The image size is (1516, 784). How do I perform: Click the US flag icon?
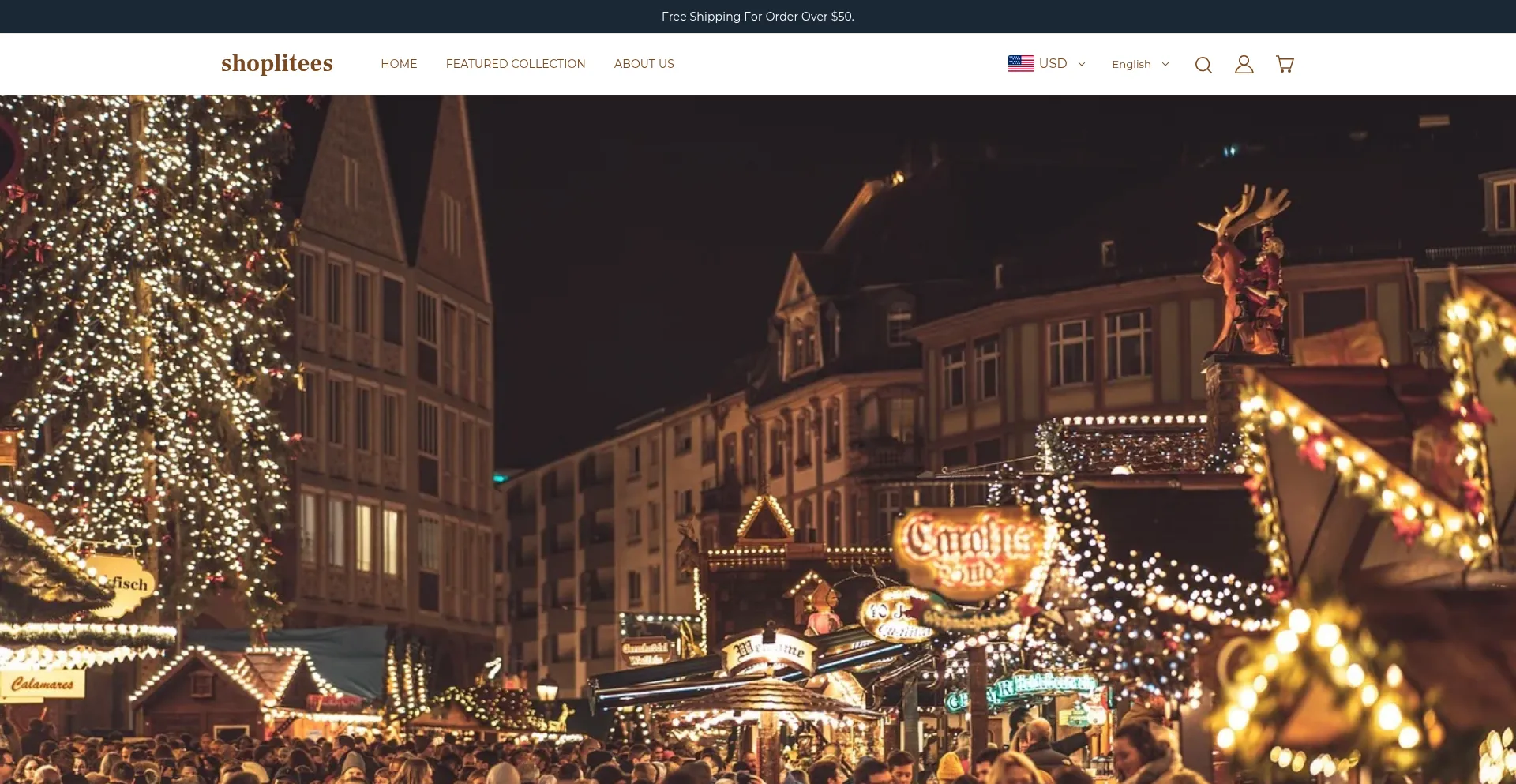click(1020, 64)
